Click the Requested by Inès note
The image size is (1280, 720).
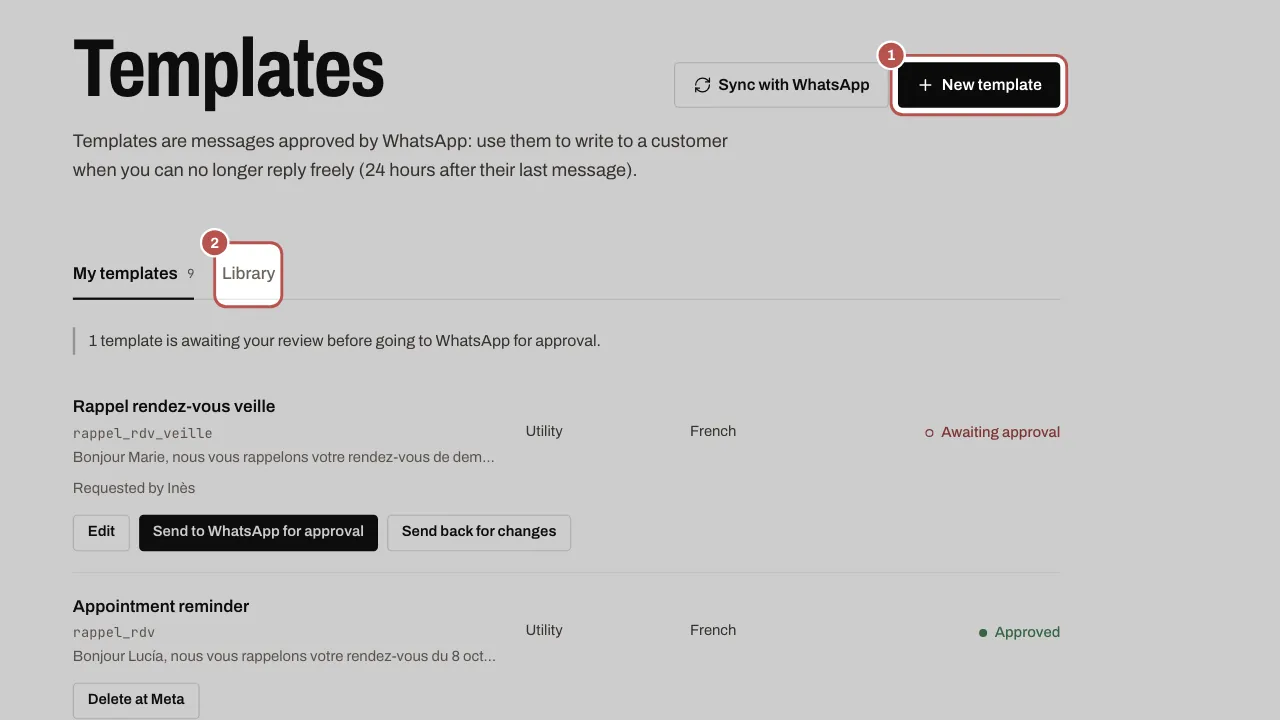[134, 488]
